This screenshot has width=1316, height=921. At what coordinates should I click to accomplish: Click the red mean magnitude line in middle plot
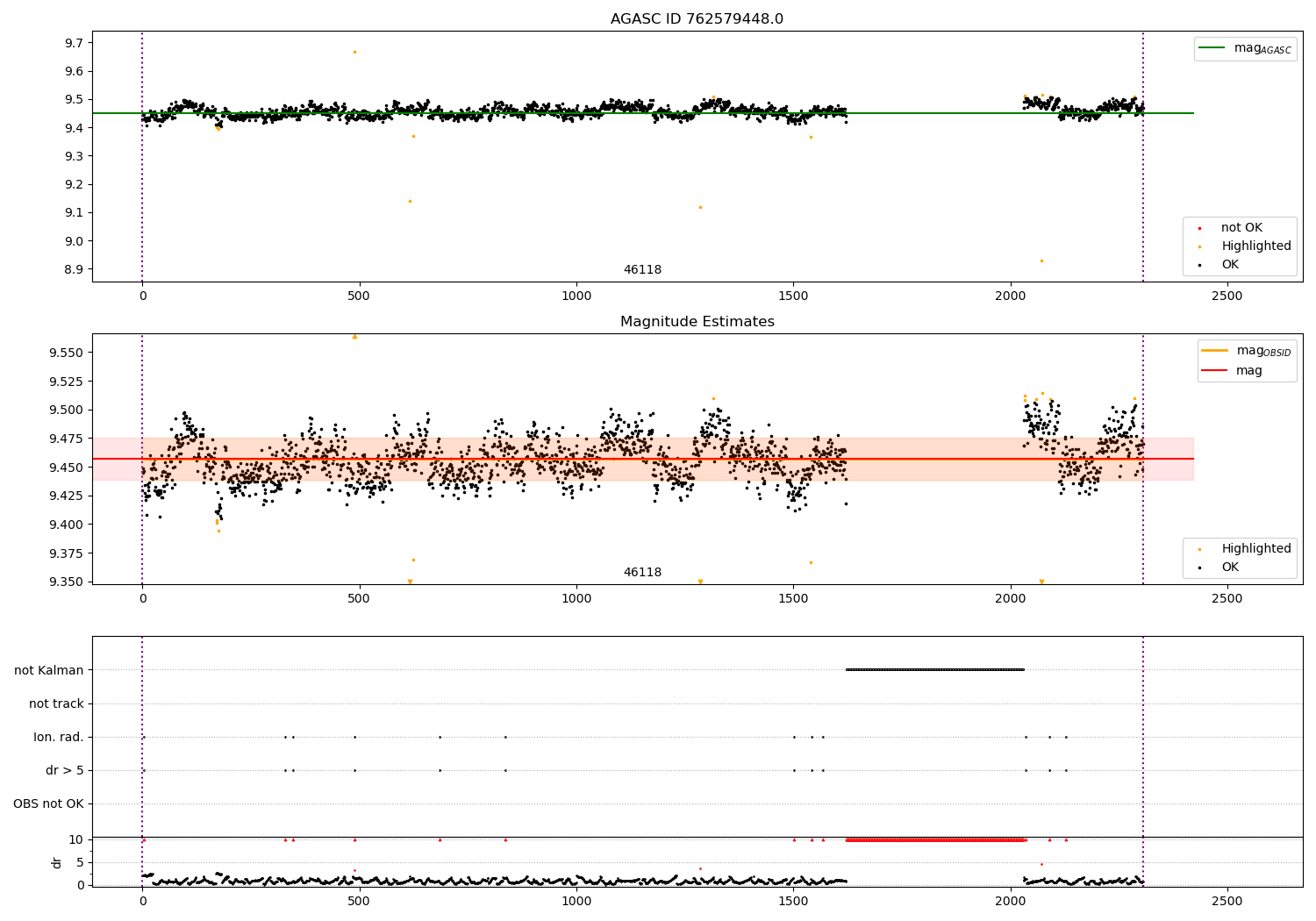coord(642,459)
